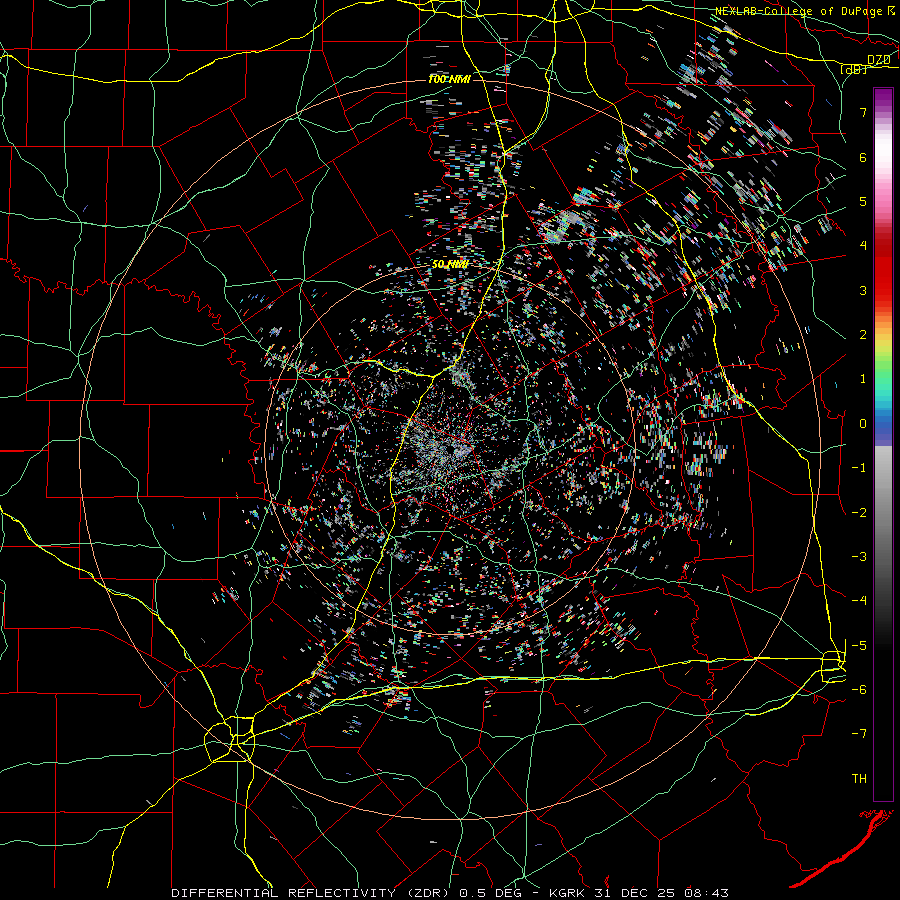Select the 4 value on the dB scale
The image size is (900, 900).
tap(863, 246)
